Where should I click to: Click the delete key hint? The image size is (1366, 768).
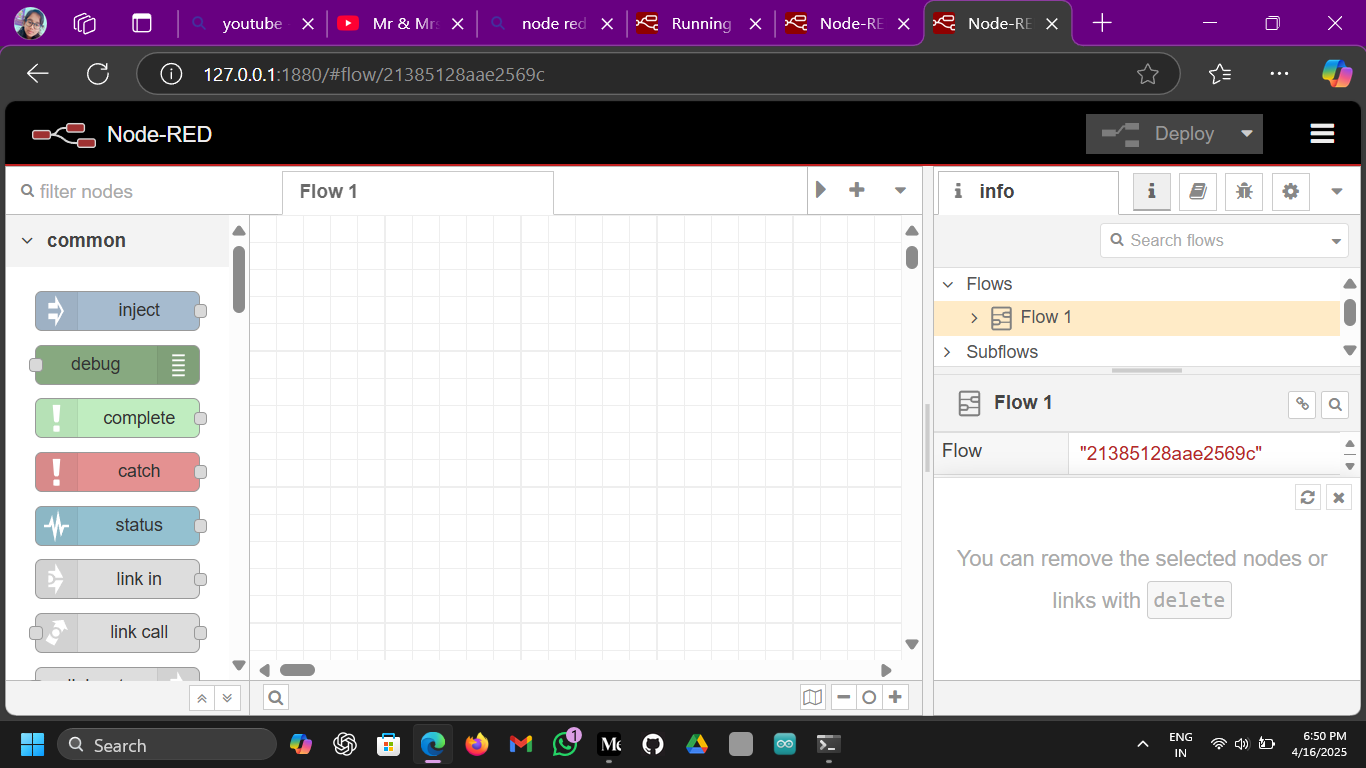[1189, 600]
